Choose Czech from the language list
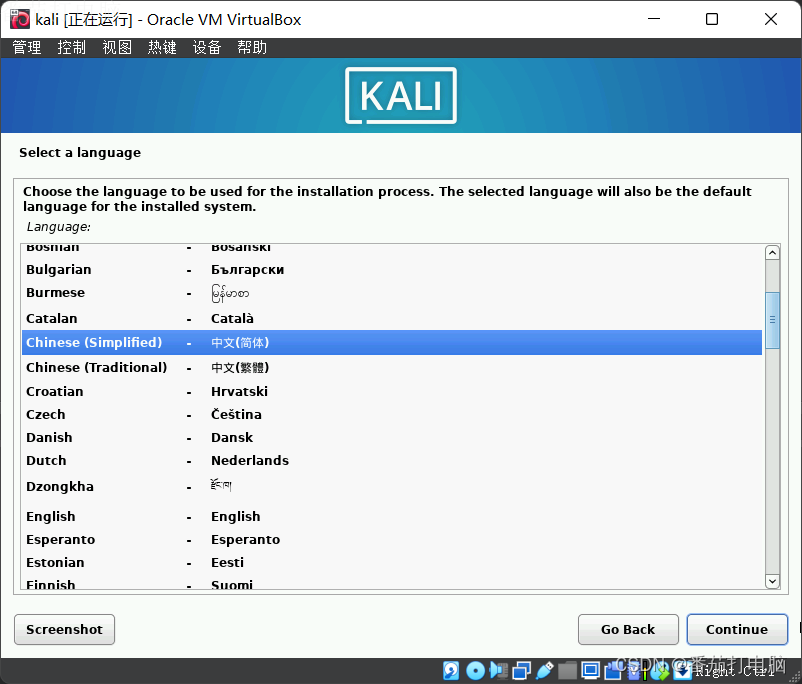802x684 pixels. [x=392, y=414]
